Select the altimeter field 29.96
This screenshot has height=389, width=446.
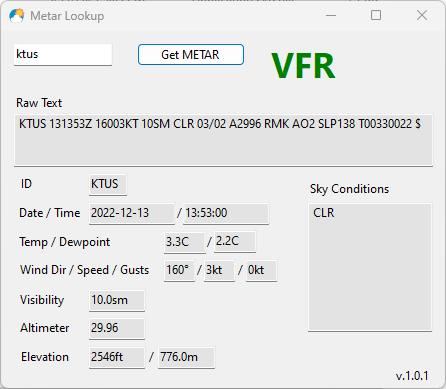tap(117, 328)
